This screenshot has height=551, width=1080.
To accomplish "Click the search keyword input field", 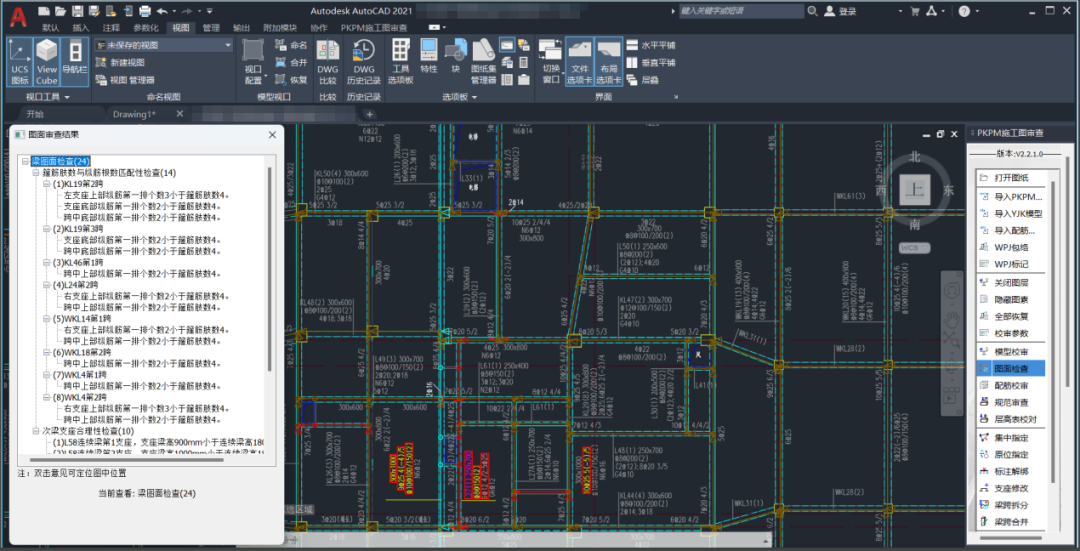I will point(741,11).
